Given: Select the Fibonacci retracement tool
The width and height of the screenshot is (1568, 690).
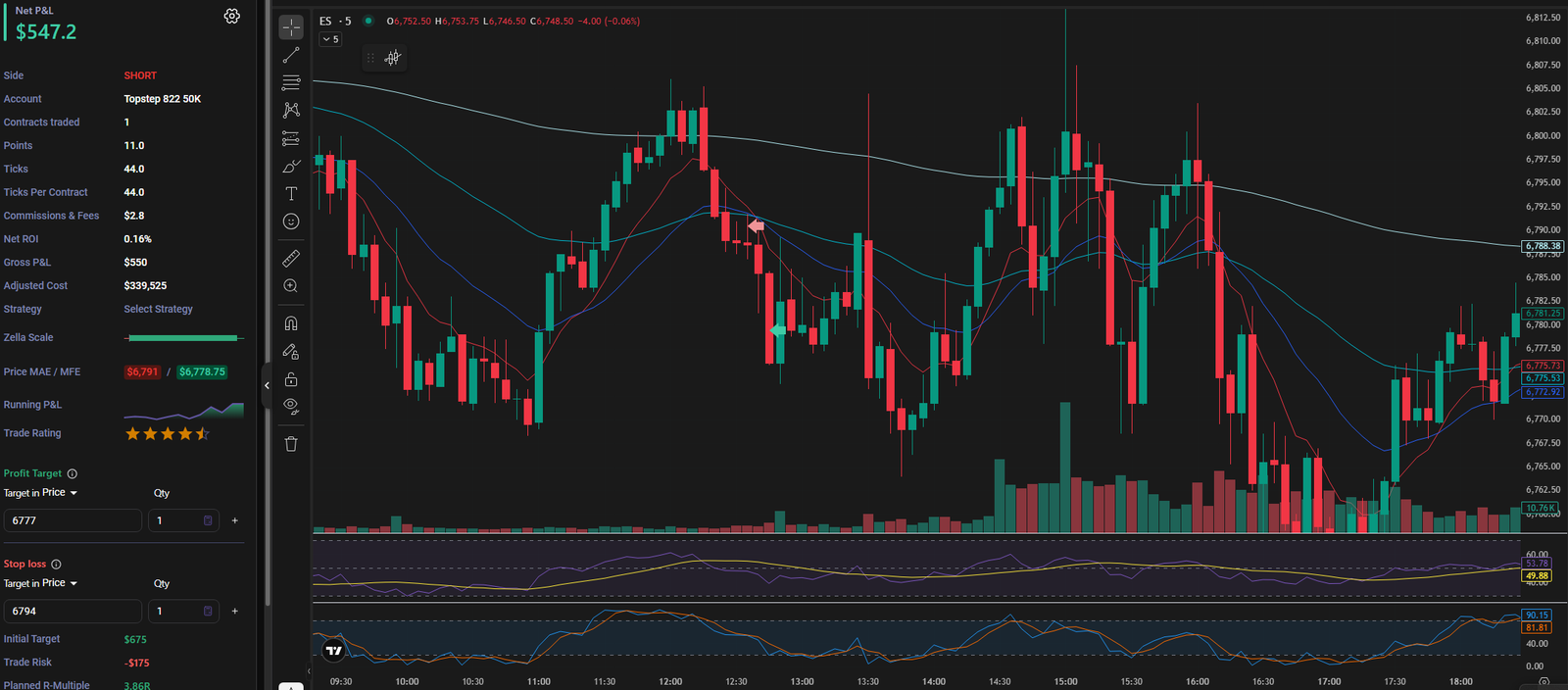Looking at the screenshot, I should click(291, 82).
